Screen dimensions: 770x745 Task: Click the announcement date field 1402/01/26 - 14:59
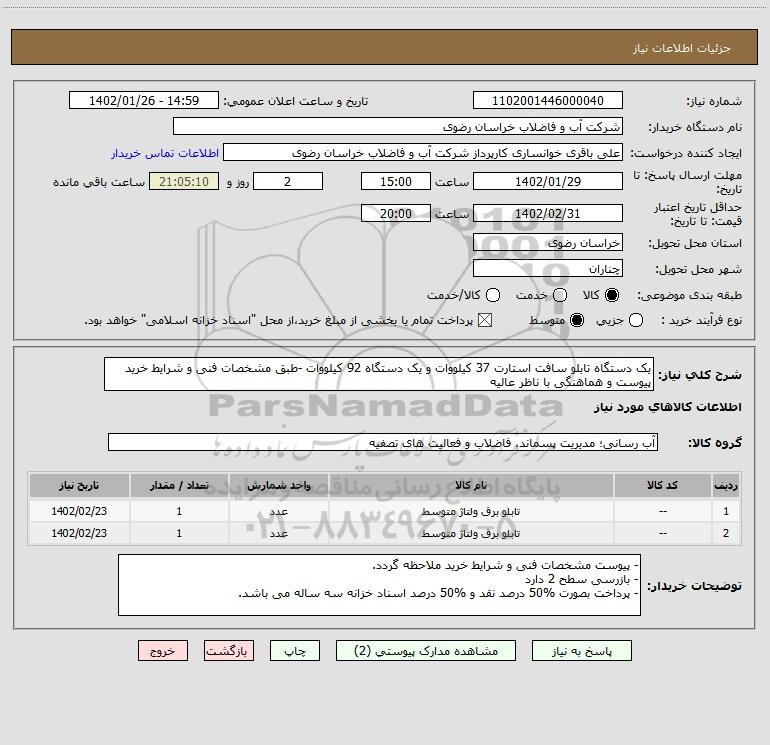pyautogui.click(x=144, y=101)
